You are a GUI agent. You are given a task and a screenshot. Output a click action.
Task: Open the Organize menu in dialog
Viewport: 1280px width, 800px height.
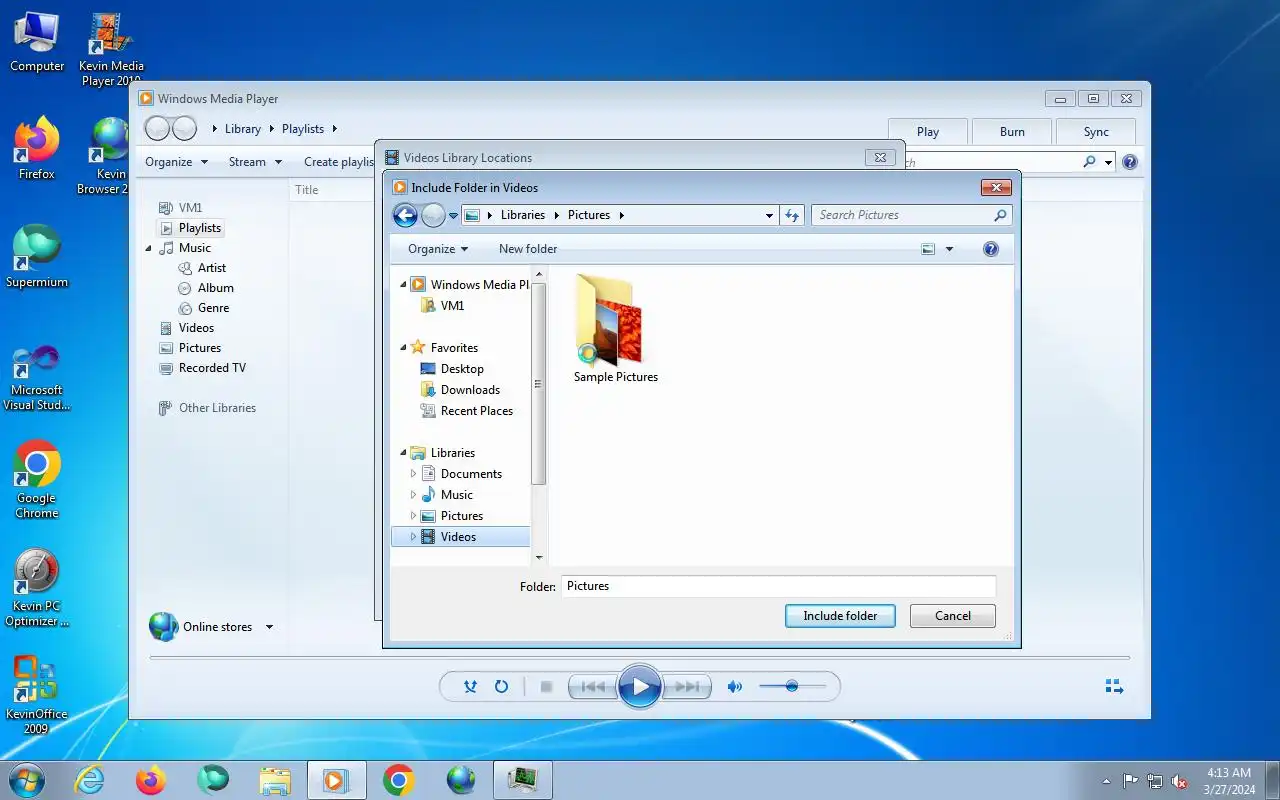coord(438,249)
